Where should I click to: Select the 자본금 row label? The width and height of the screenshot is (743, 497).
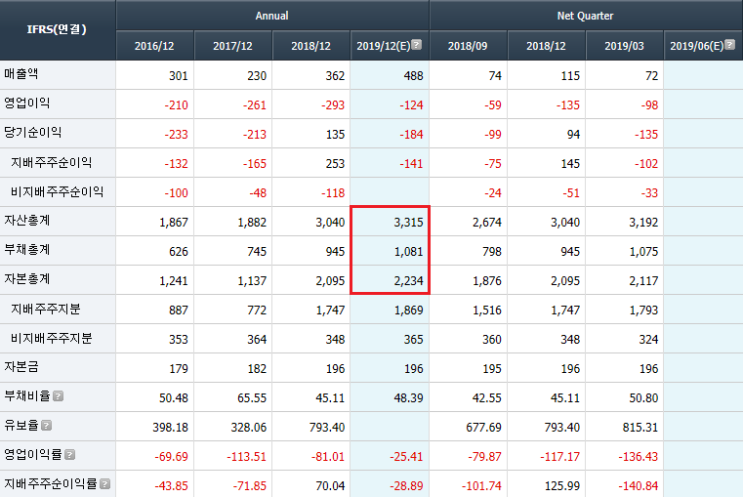[21, 367]
